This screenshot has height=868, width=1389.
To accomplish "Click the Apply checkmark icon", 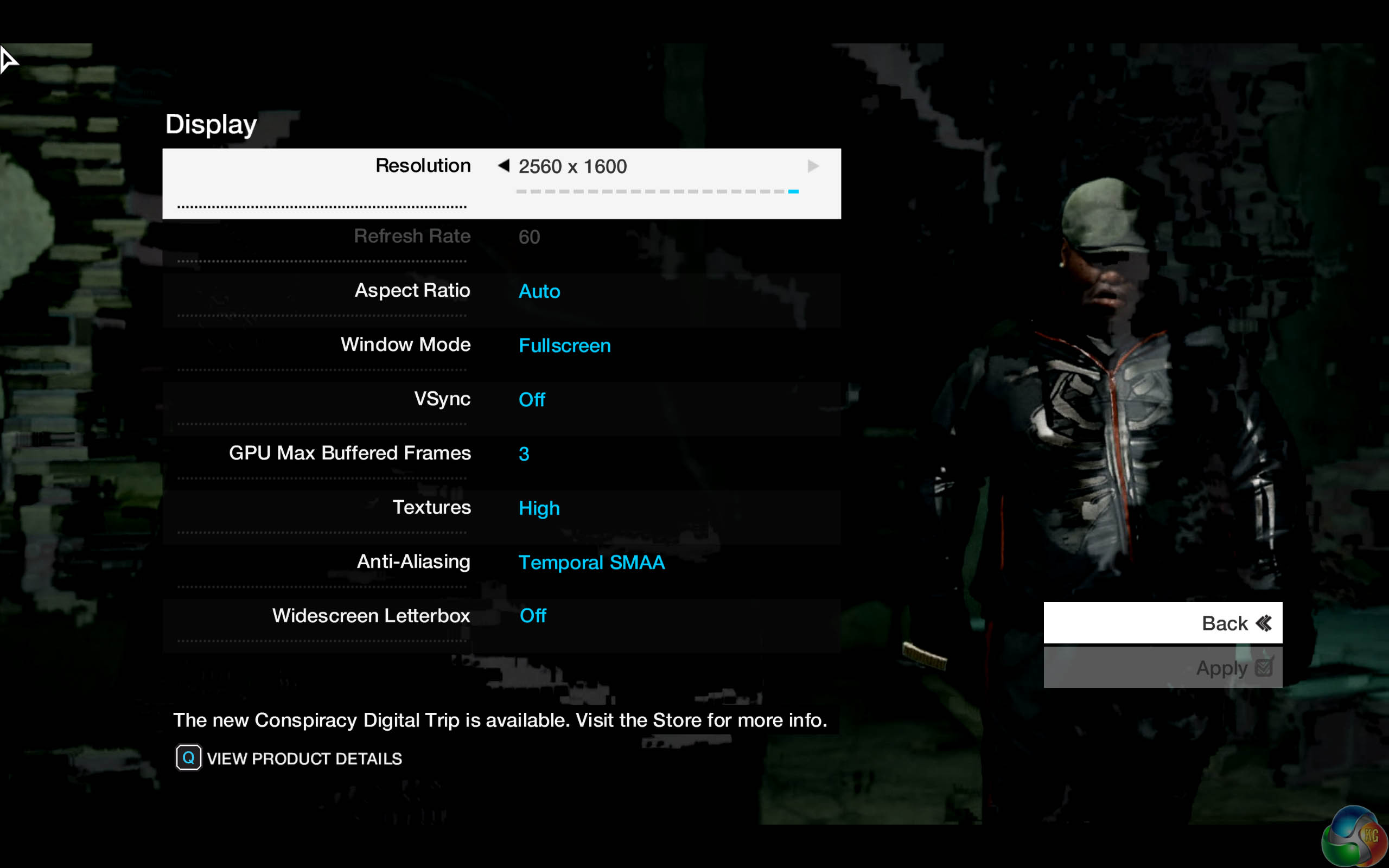I will pyautogui.click(x=1264, y=667).
